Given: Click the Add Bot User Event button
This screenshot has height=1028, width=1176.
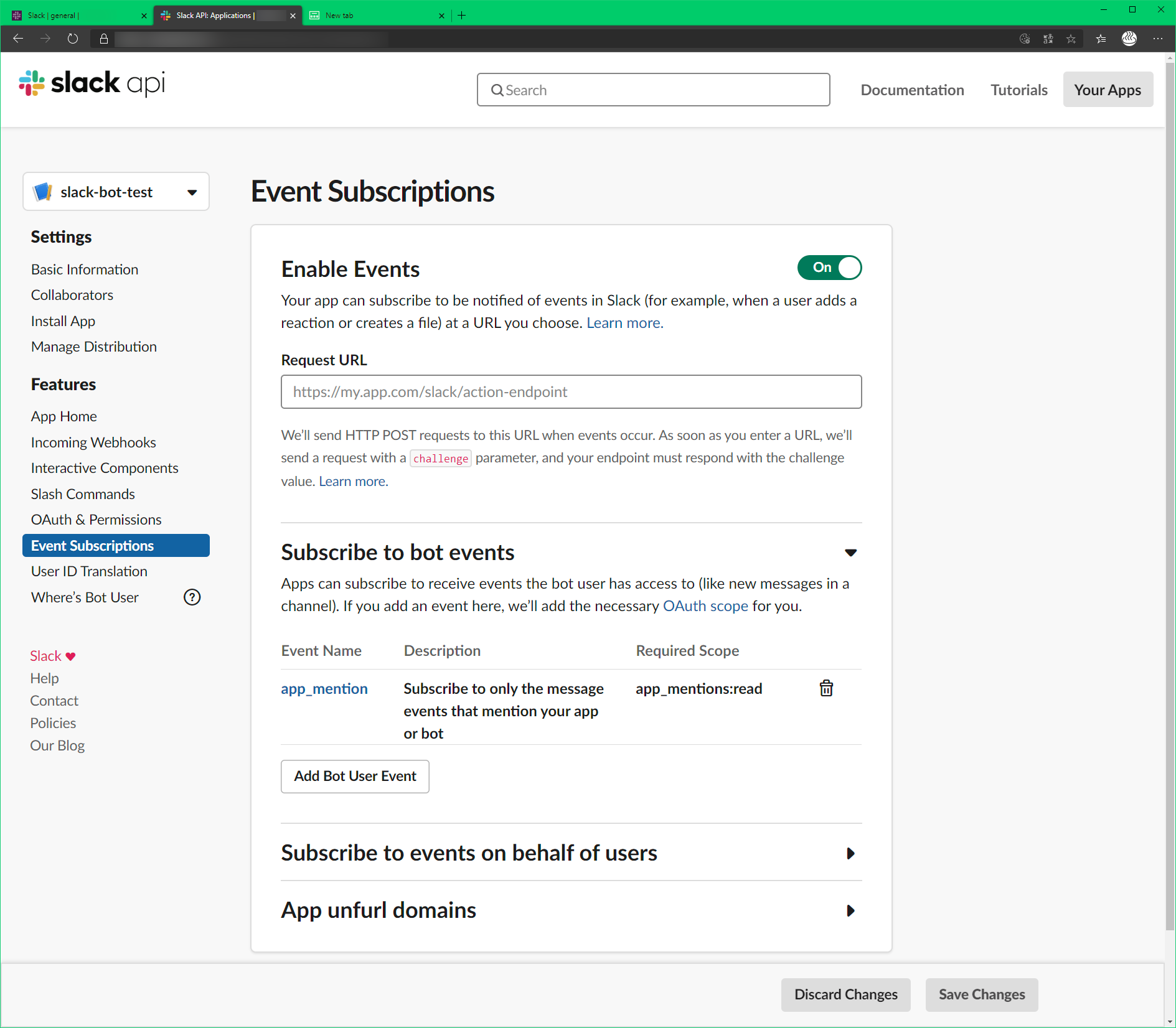Looking at the screenshot, I should point(355,776).
